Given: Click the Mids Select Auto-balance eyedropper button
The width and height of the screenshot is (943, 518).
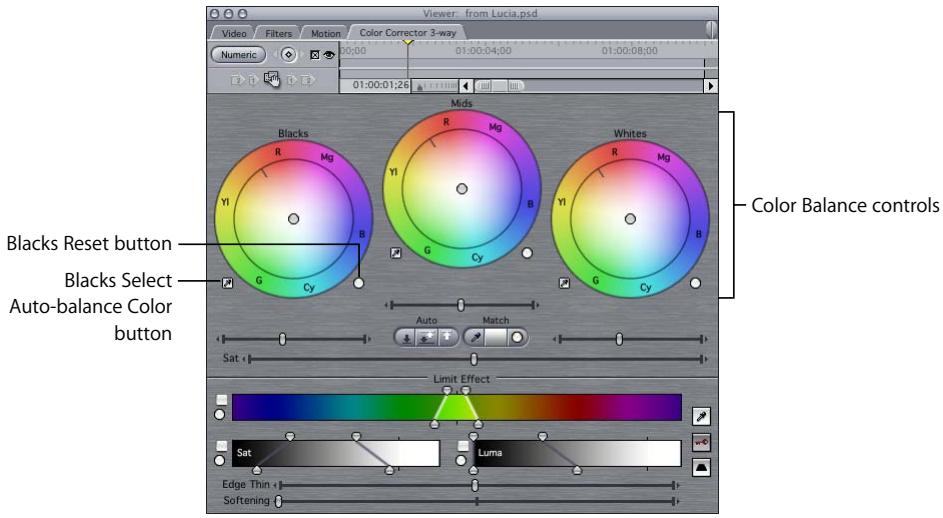Looking at the screenshot, I should pos(396,253).
